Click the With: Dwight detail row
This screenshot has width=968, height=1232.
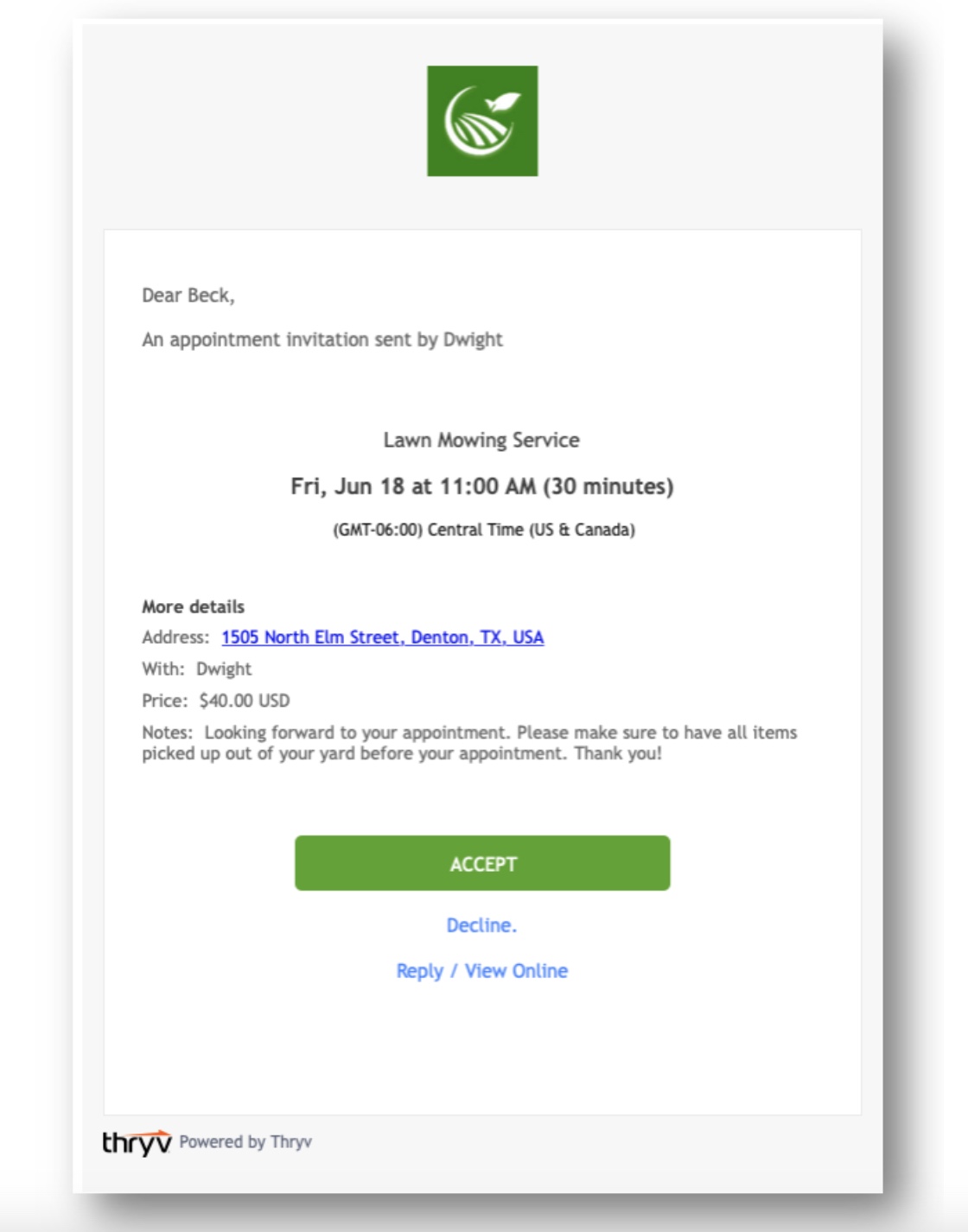(197, 669)
